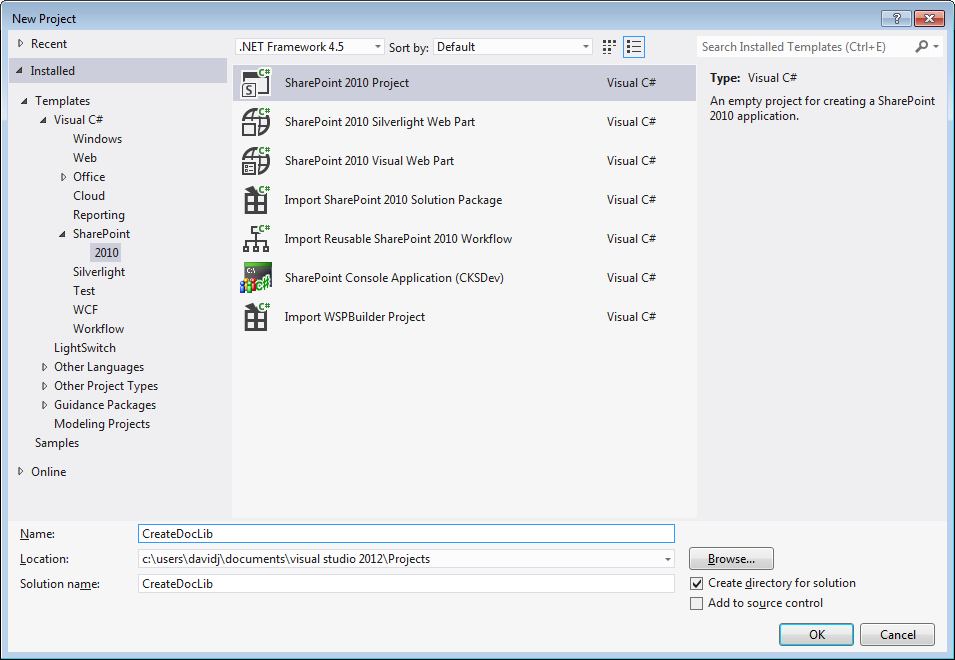Collapse the Installed section

(x=19, y=71)
